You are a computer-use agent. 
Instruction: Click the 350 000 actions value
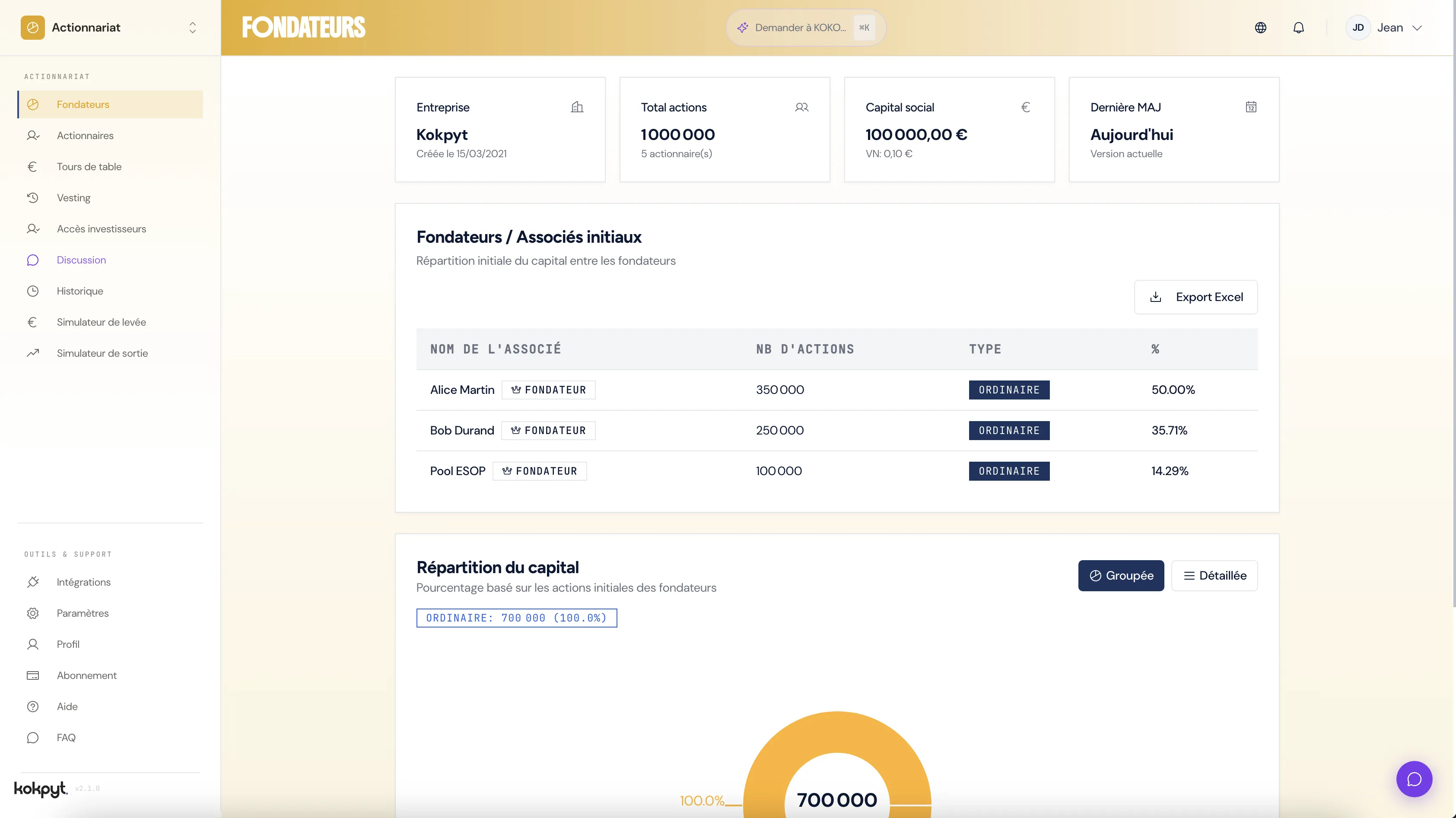pyautogui.click(x=780, y=390)
